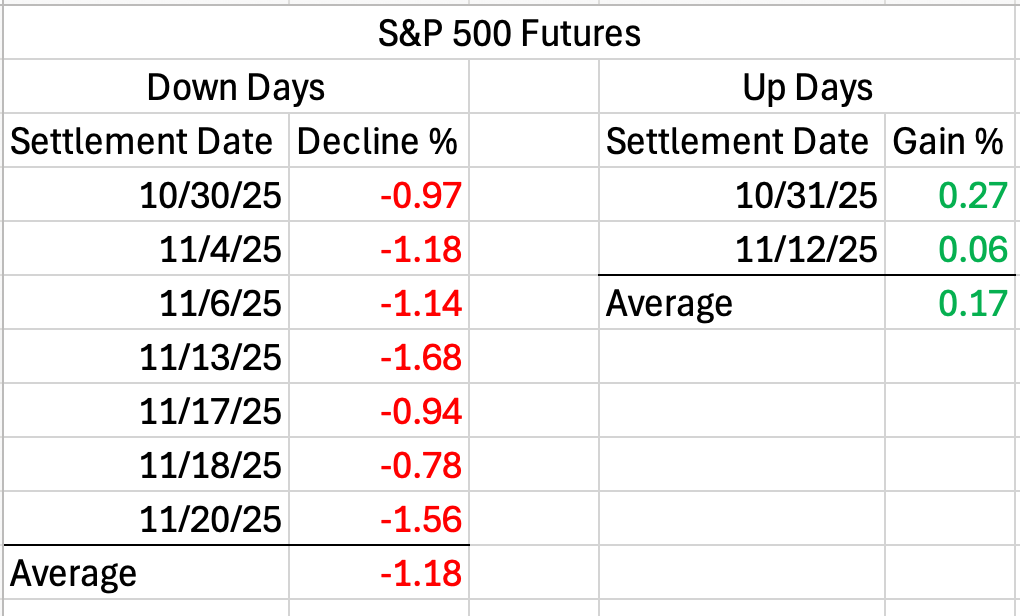Screen dimensions: 1020x616
Task: Click the 11/13/25 settlement date cell
Action: click(x=212, y=357)
